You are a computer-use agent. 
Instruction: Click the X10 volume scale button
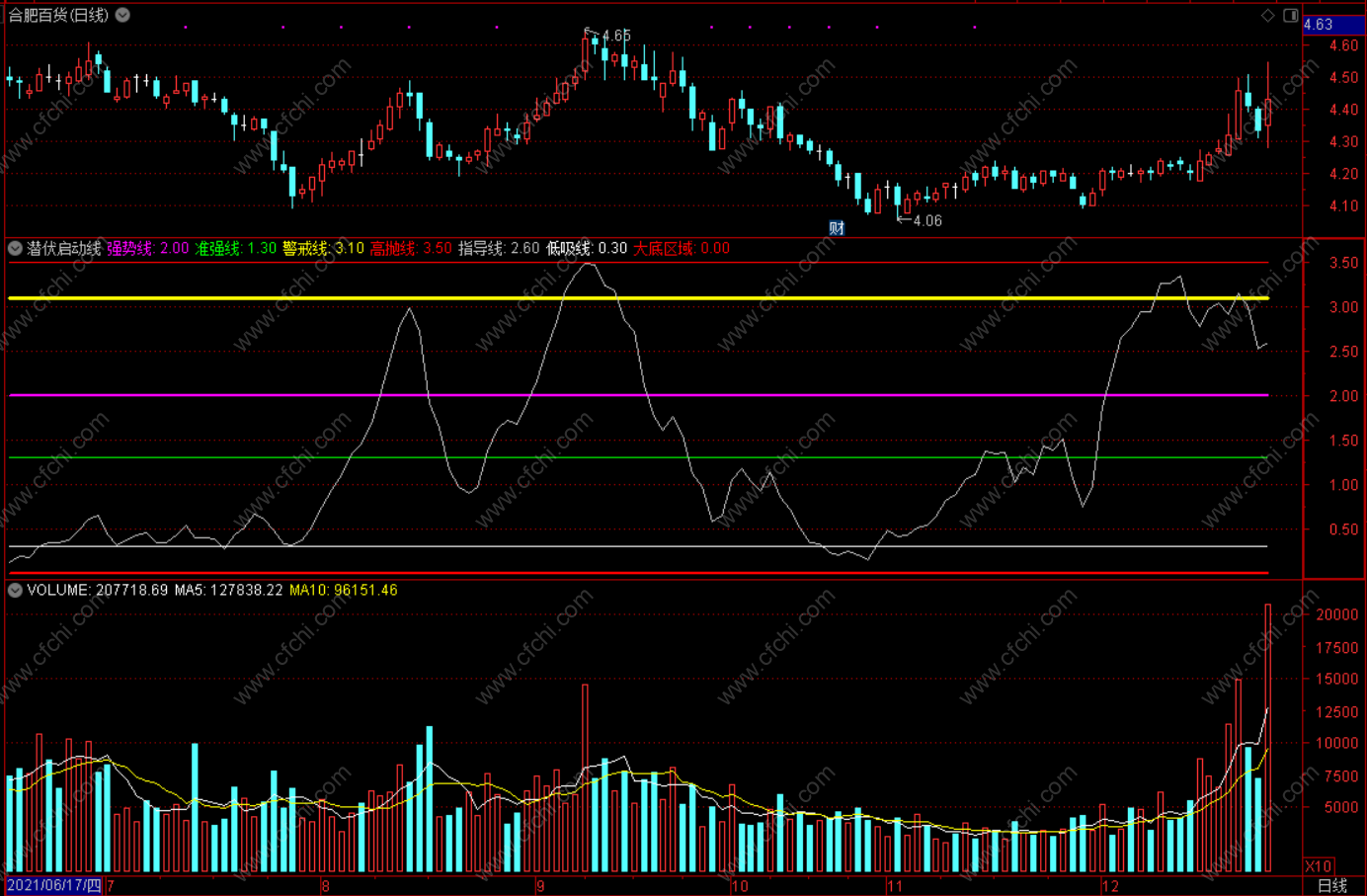(1319, 865)
